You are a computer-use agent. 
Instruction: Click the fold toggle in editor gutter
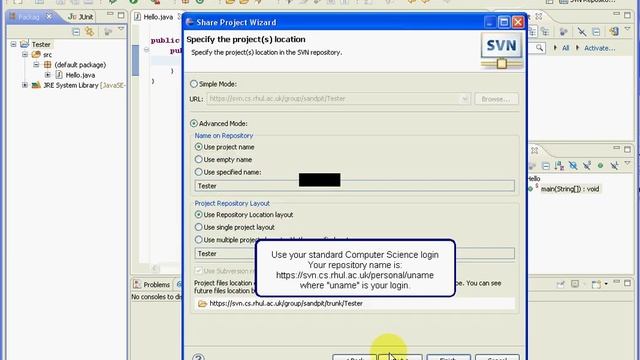146,50
